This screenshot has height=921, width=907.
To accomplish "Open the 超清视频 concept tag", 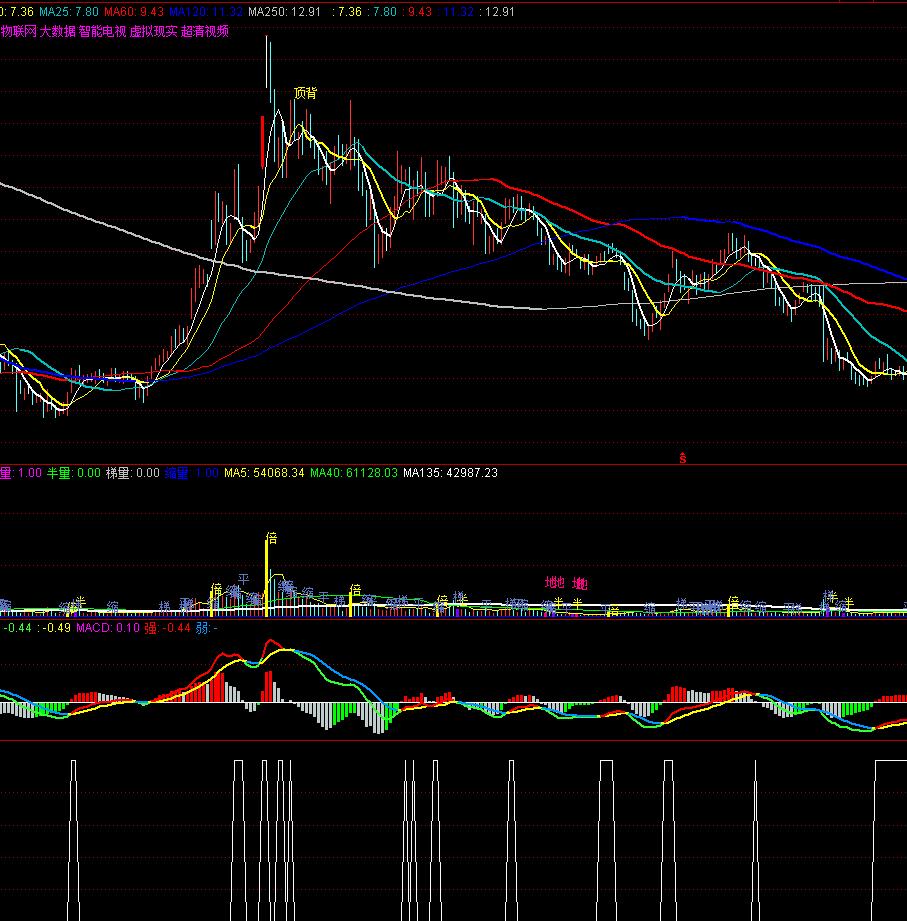I will [205, 31].
